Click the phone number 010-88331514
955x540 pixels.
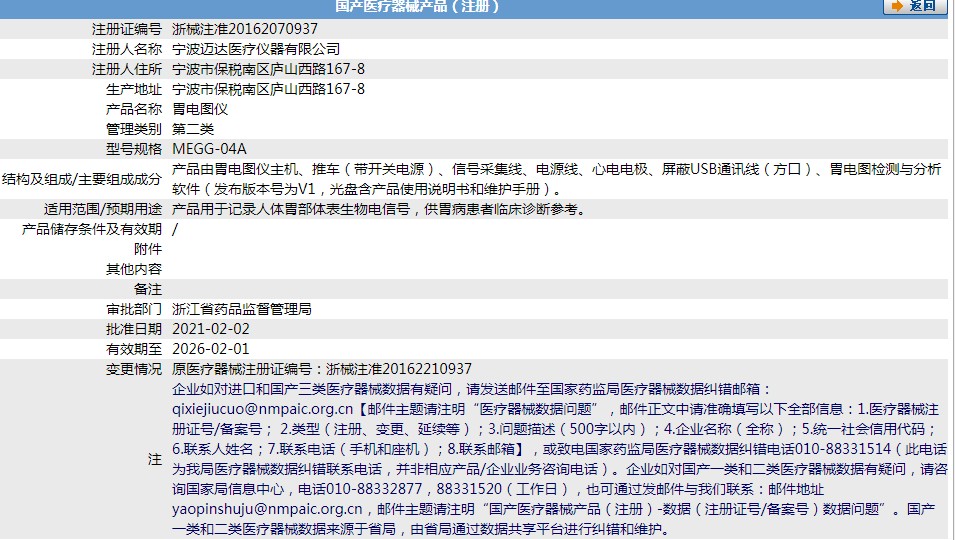click(x=843, y=450)
